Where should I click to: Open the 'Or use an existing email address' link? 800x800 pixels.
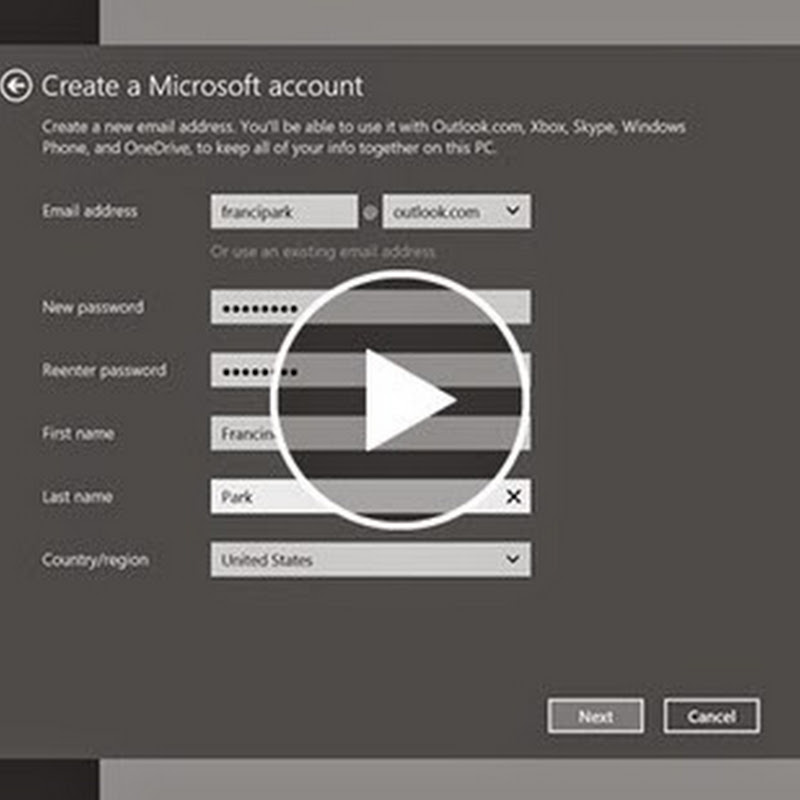[x=322, y=252]
